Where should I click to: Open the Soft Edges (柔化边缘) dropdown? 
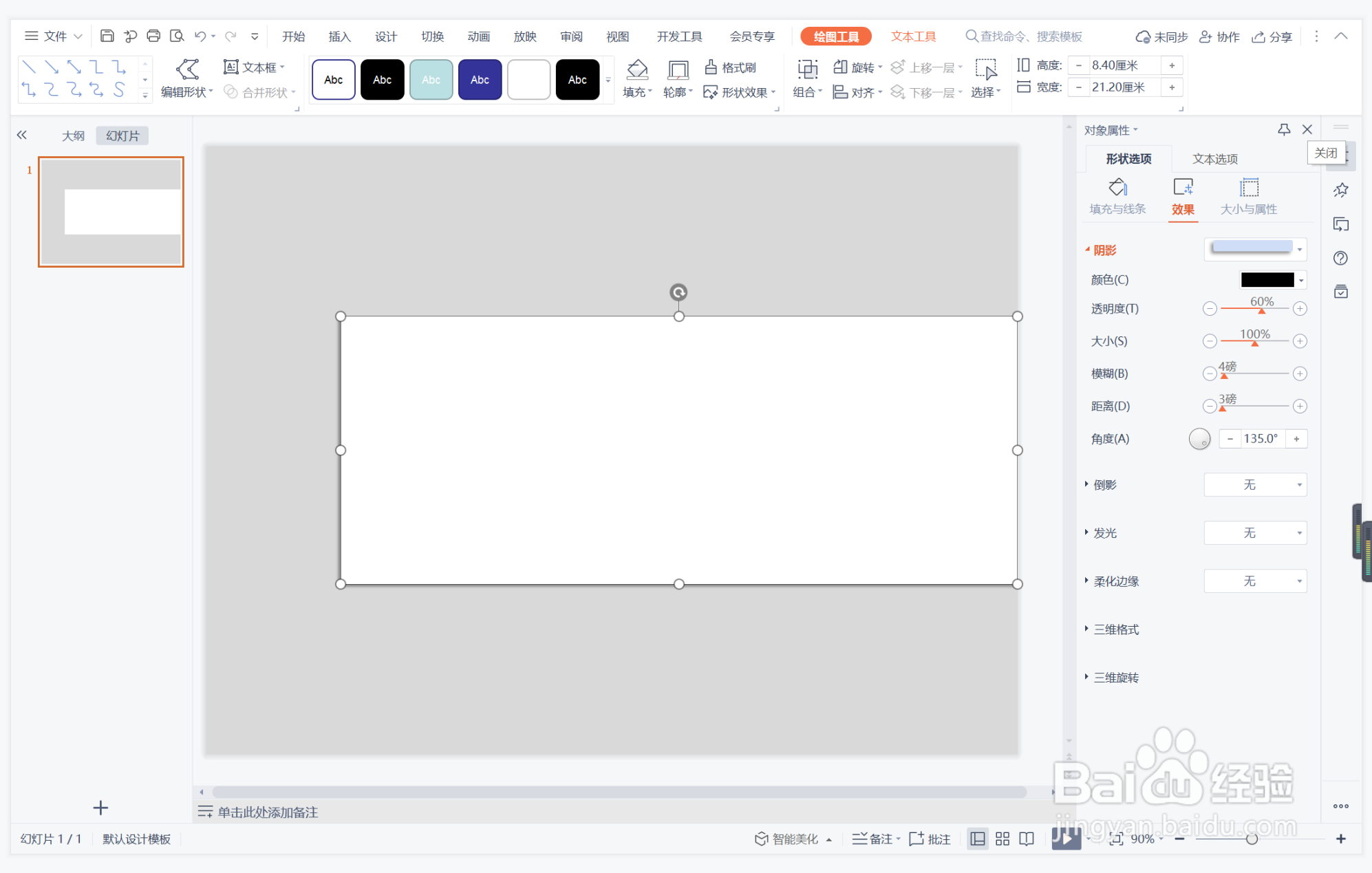[x=1255, y=581]
